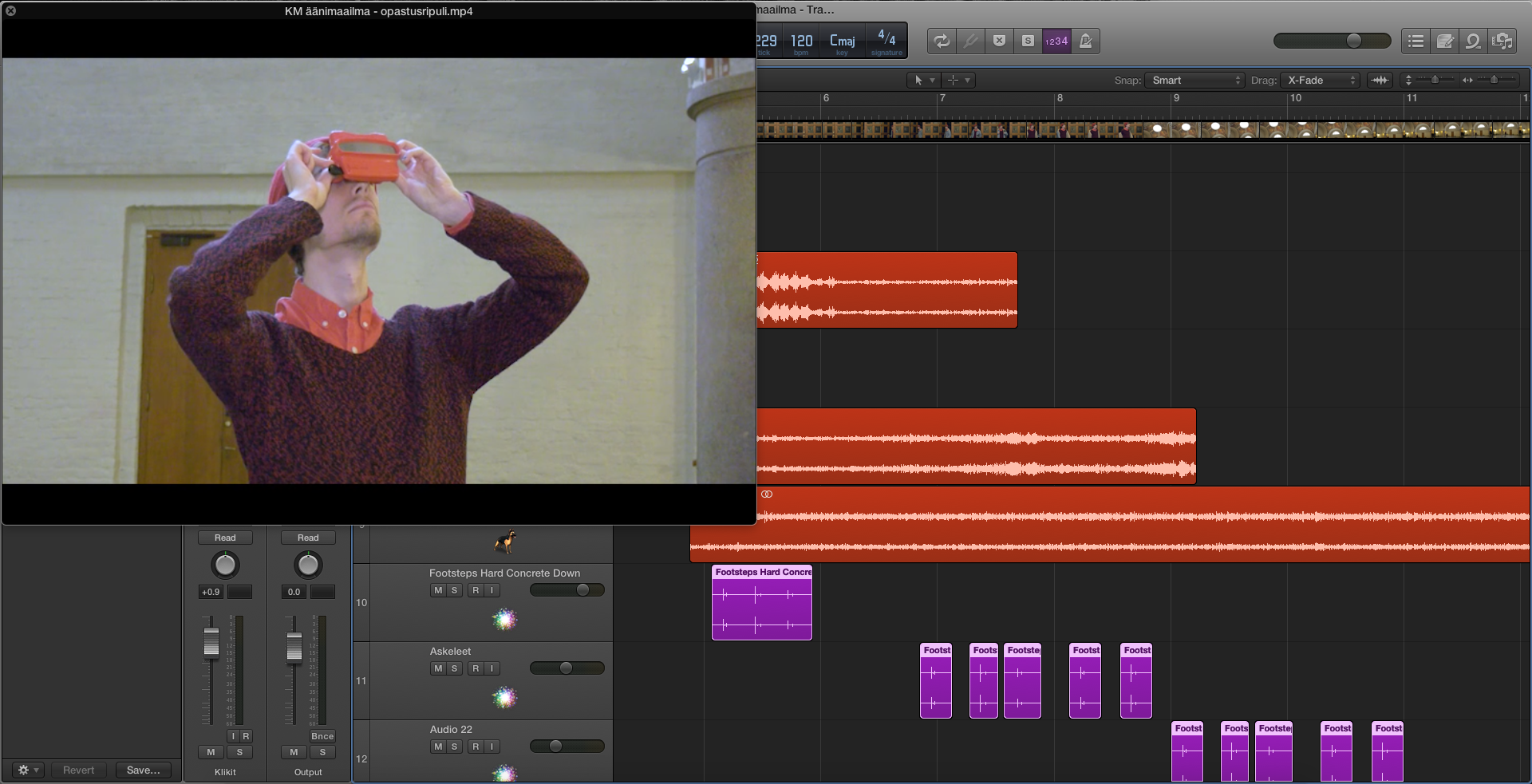Solo the Footsteps Hard Concrete Down track
This screenshot has width=1532, height=784.
click(x=455, y=590)
